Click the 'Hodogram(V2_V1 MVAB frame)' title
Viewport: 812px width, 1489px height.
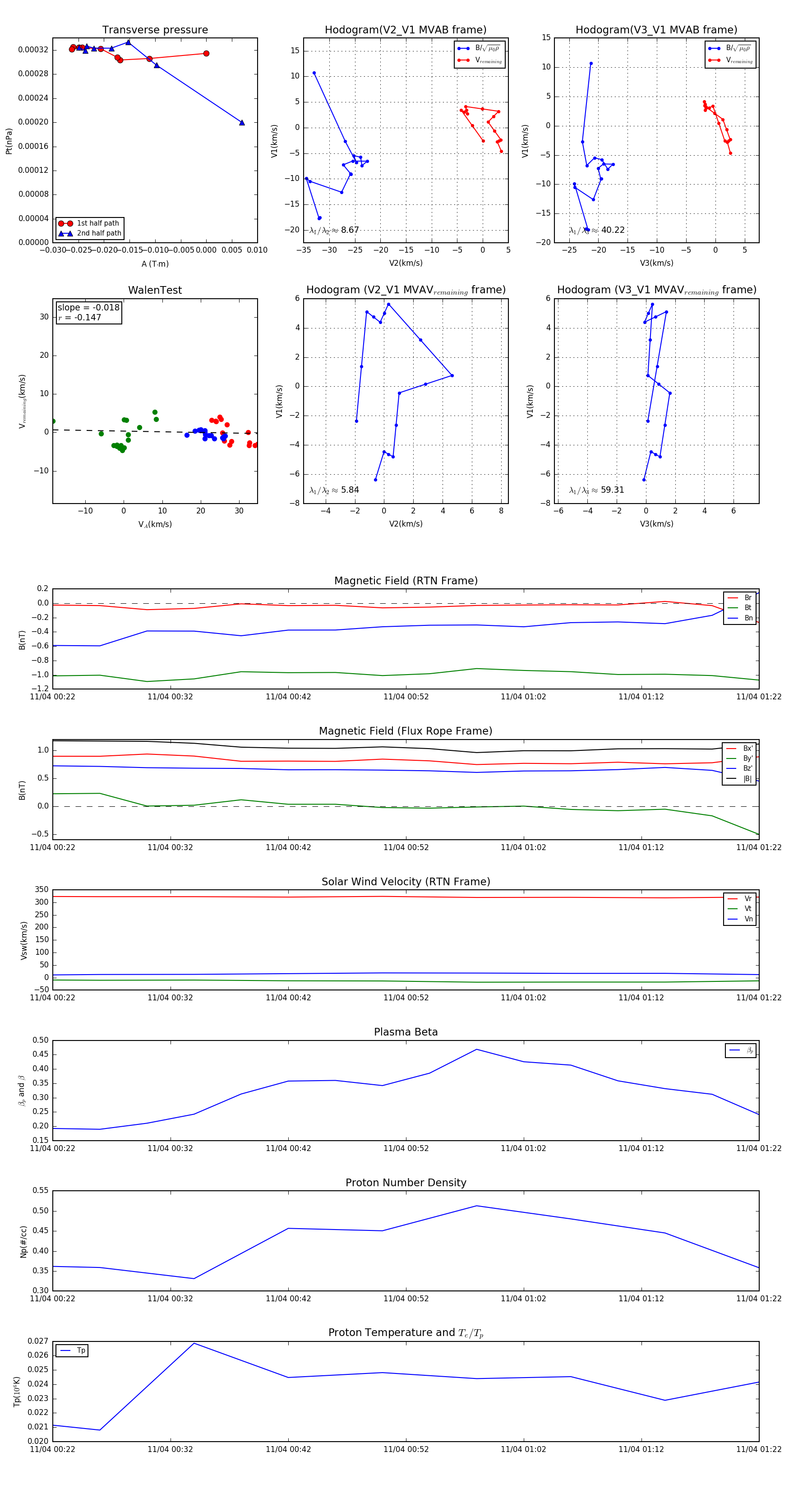406,30
